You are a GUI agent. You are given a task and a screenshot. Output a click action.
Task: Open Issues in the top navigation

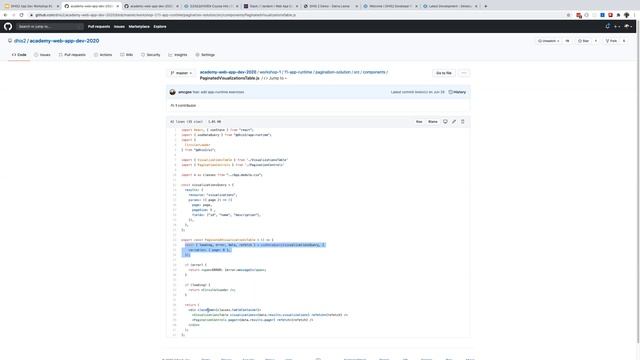[x=119, y=27]
